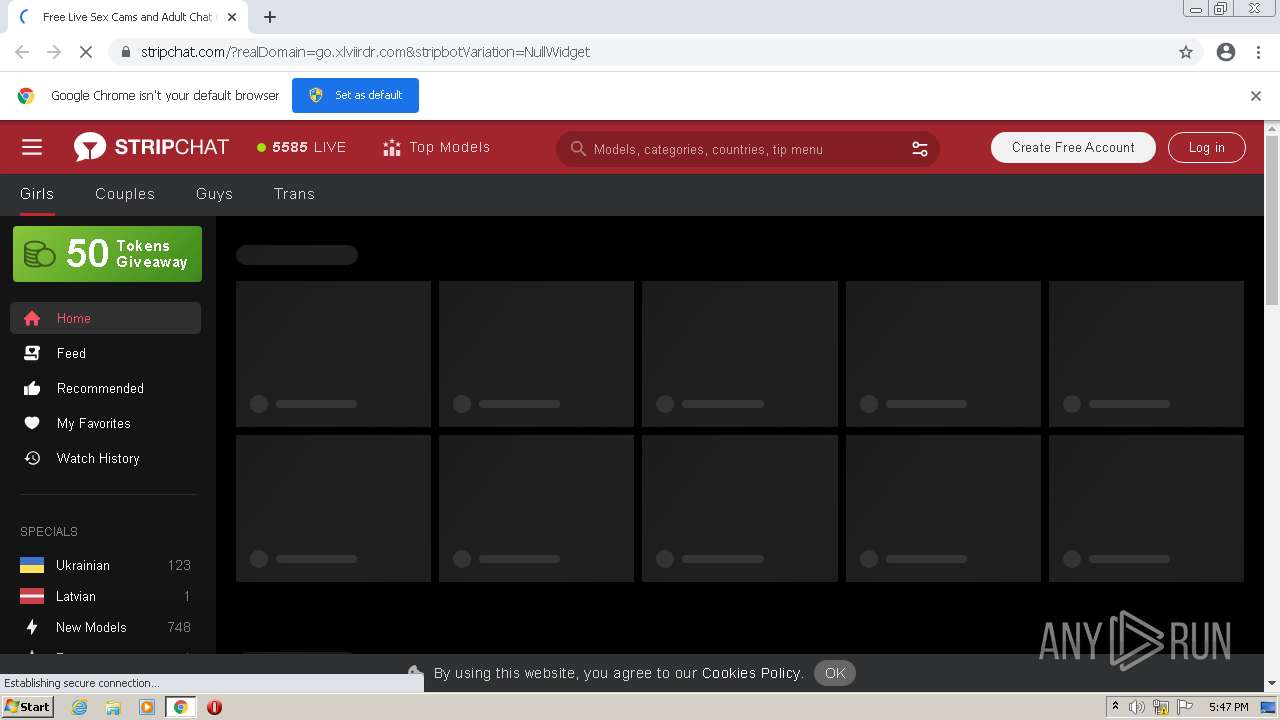1280x720 pixels.
Task: View site security lock info
Action: pyautogui.click(x=125, y=52)
